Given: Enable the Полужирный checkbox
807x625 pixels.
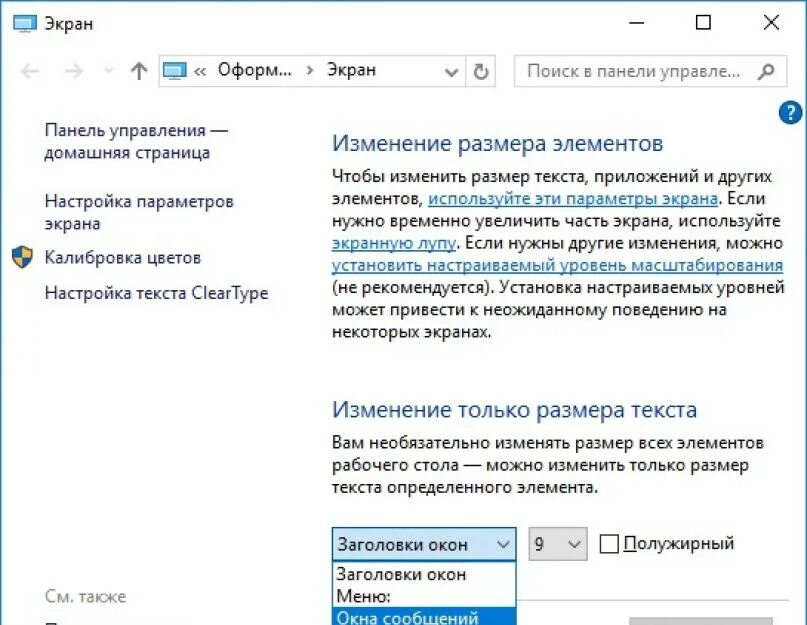Looking at the screenshot, I should point(609,544).
